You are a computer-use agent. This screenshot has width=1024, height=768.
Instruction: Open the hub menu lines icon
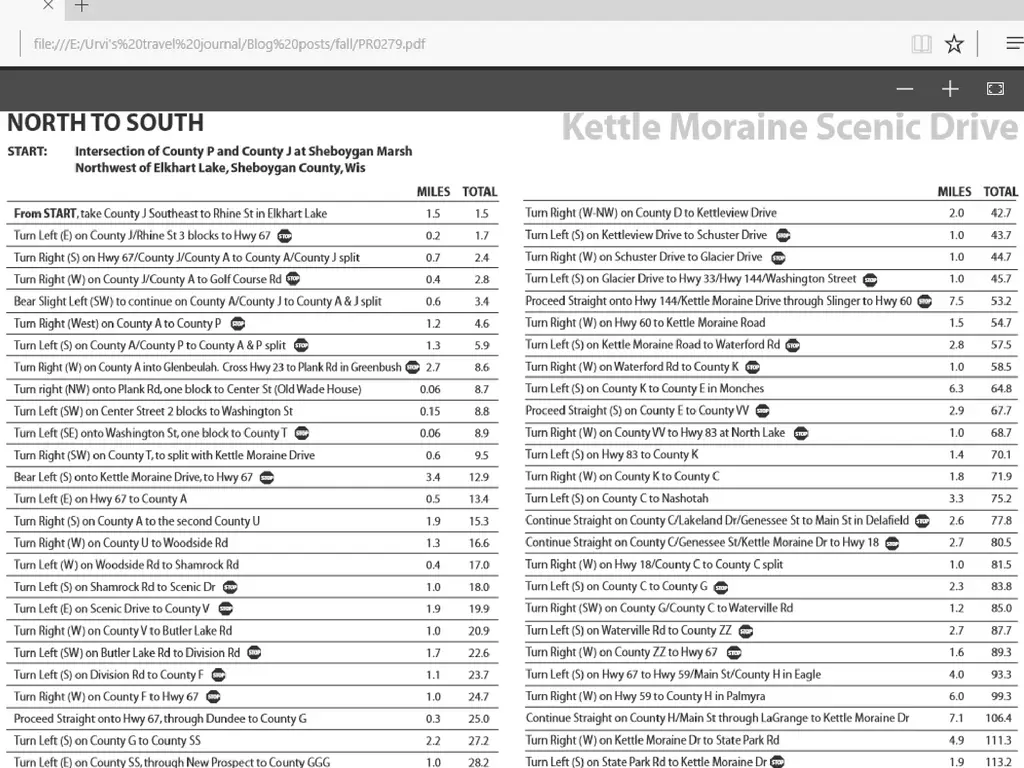pos(1015,44)
